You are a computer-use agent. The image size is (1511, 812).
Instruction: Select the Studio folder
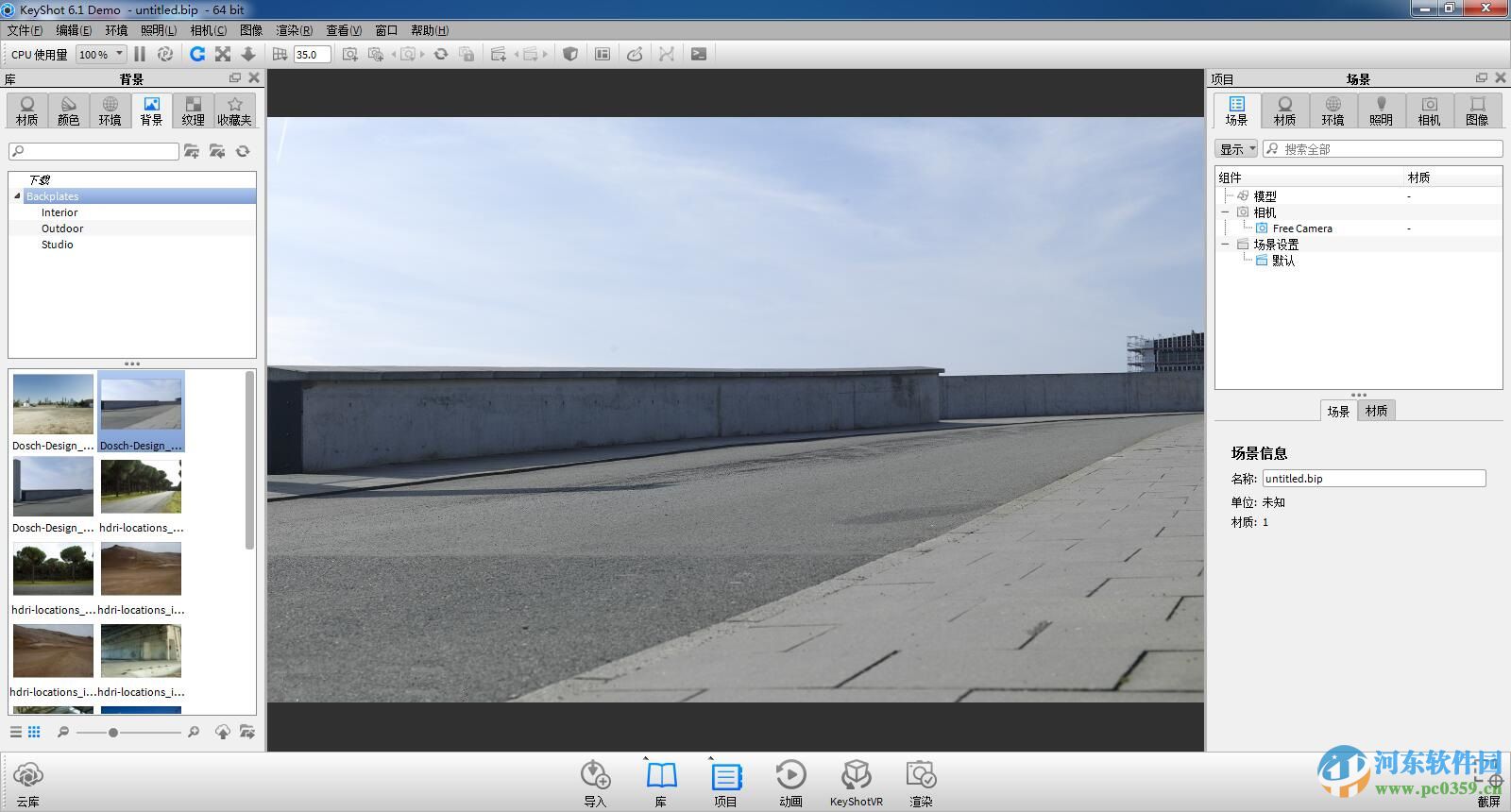tap(57, 245)
